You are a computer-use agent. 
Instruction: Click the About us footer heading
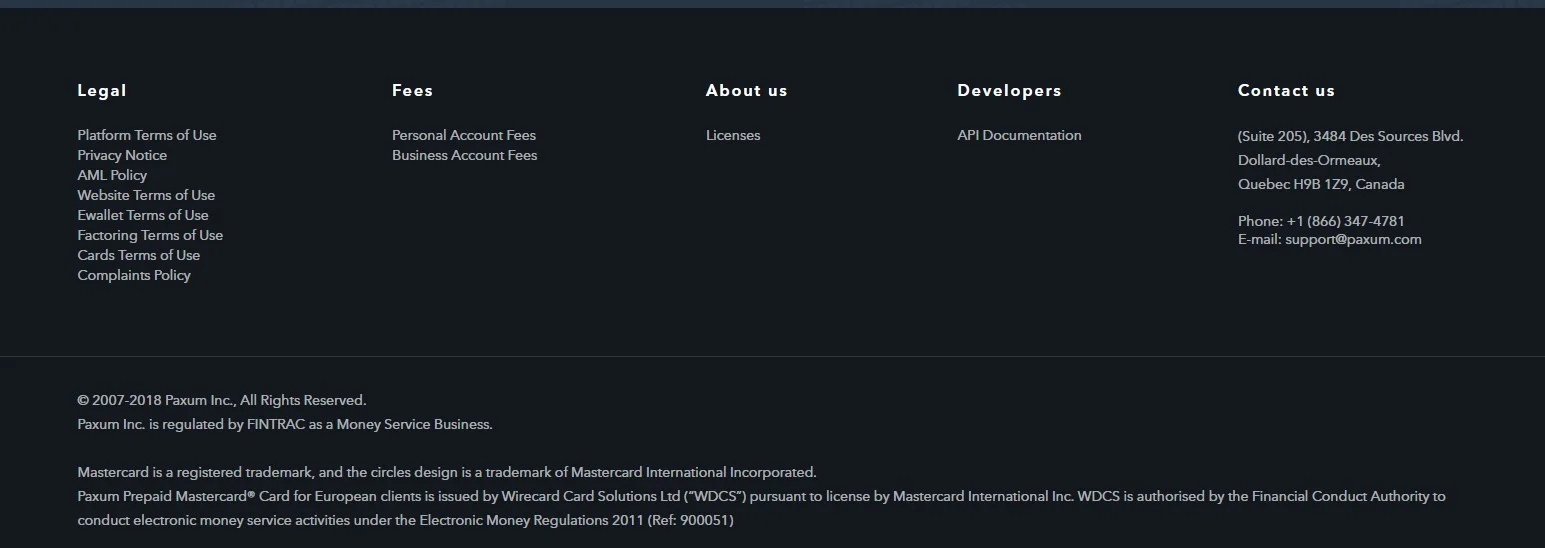747,90
